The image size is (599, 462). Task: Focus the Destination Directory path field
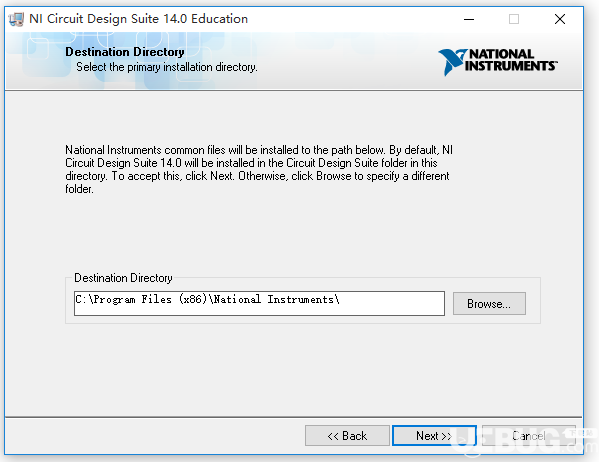(x=259, y=303)
